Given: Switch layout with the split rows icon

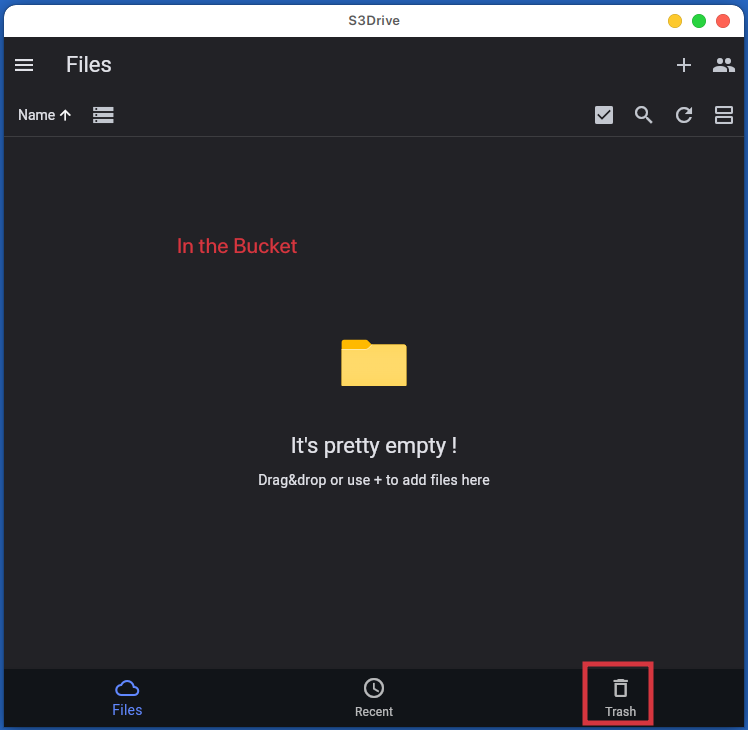Looking at the screenshot, I should tap(723, 115).
